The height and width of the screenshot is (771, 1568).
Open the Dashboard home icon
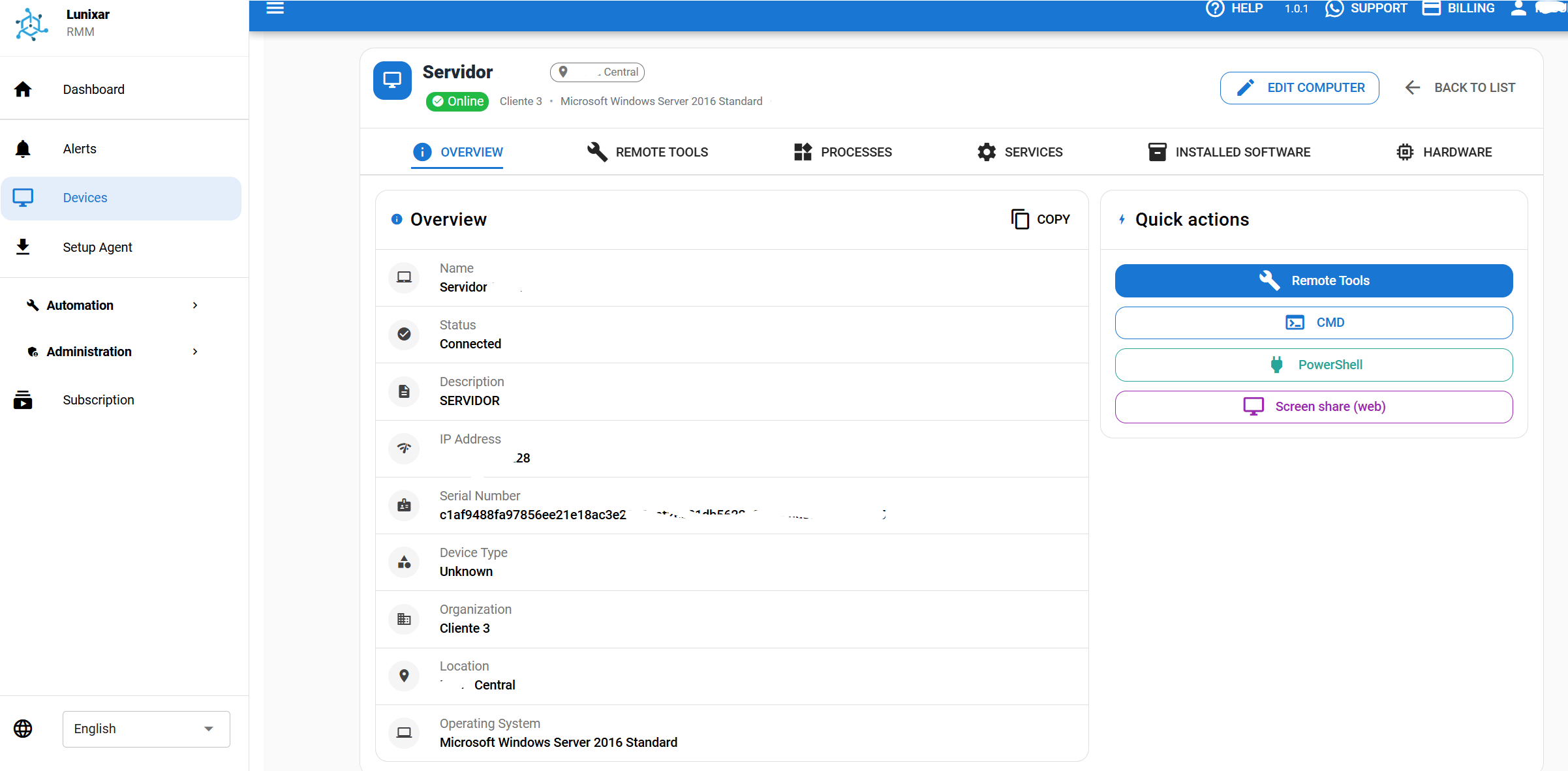tap(23, 89)
